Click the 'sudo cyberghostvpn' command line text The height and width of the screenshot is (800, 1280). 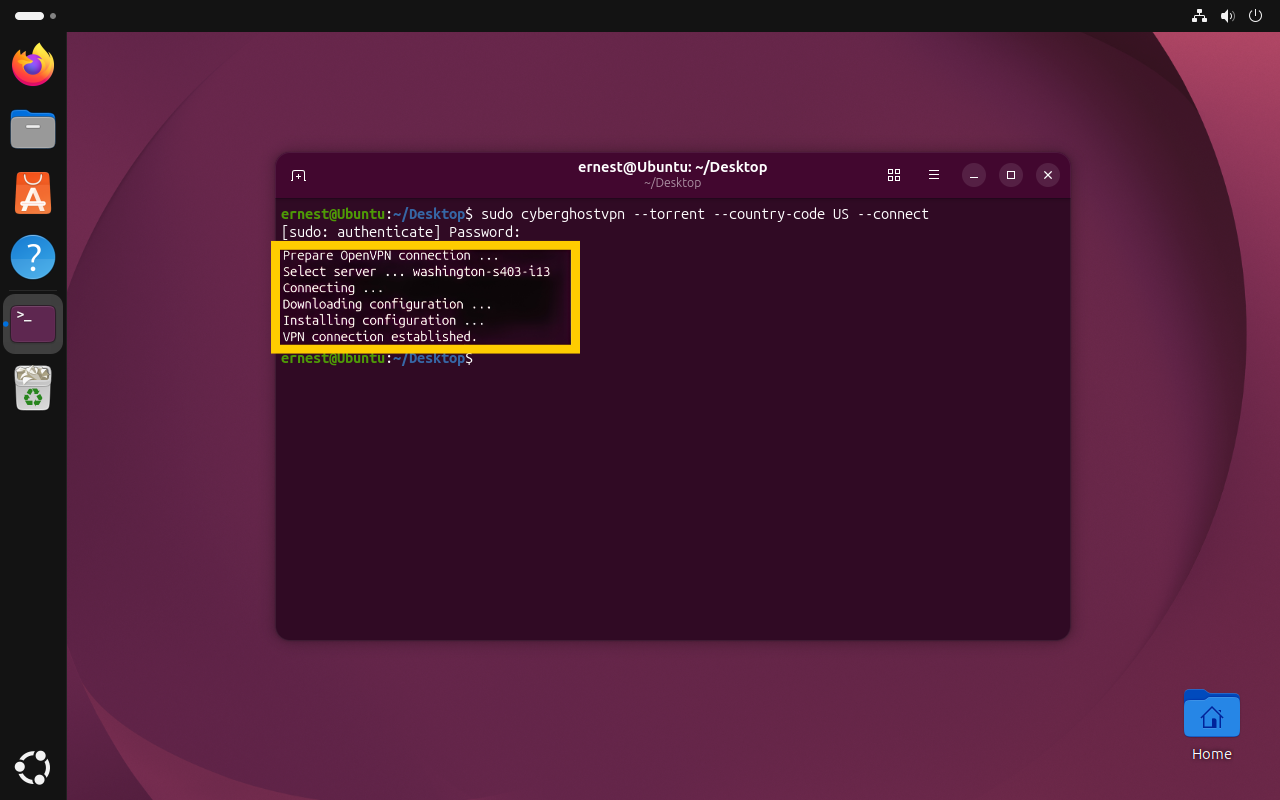705,214
